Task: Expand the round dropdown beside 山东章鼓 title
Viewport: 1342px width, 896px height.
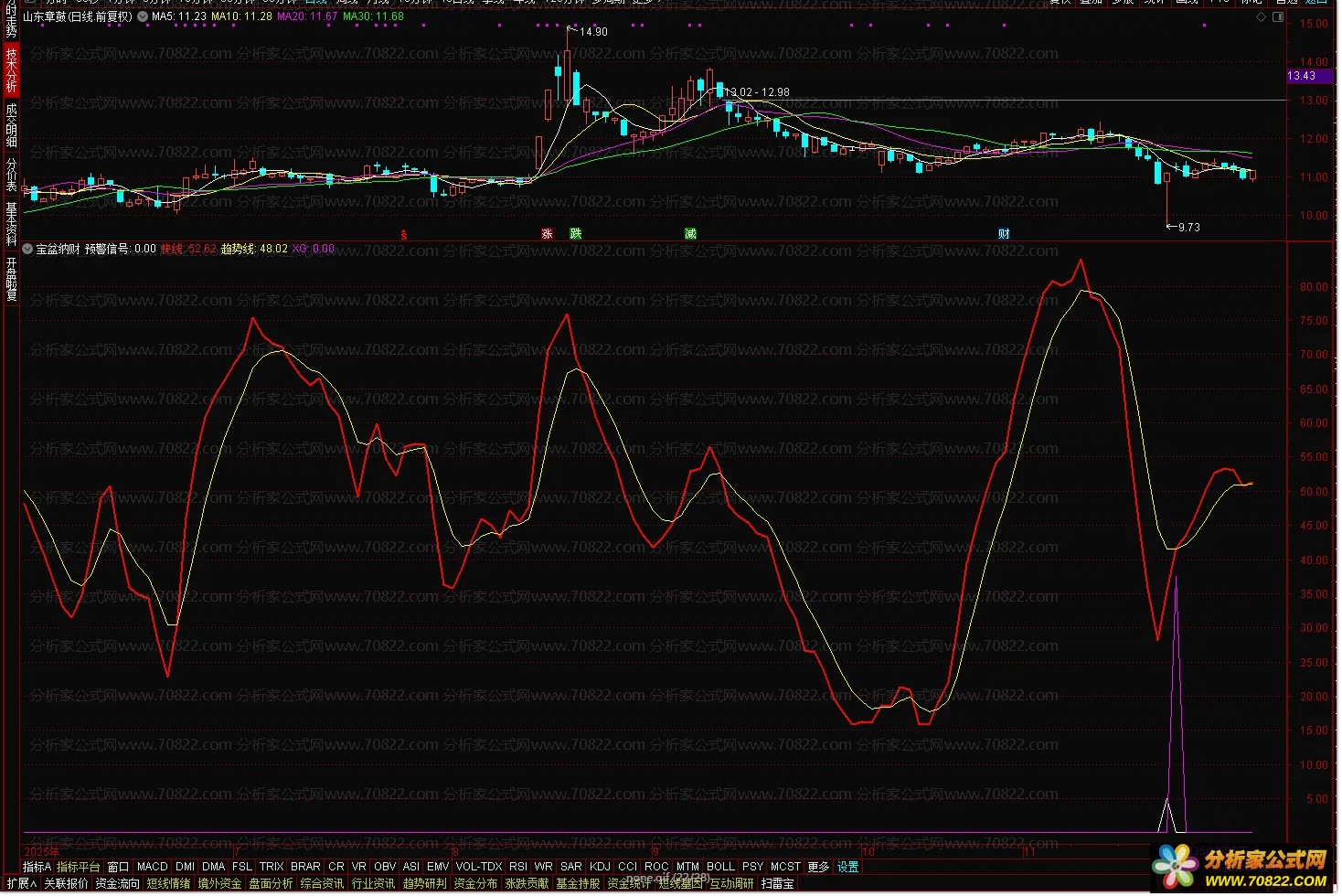Action: tap(143, 16)
